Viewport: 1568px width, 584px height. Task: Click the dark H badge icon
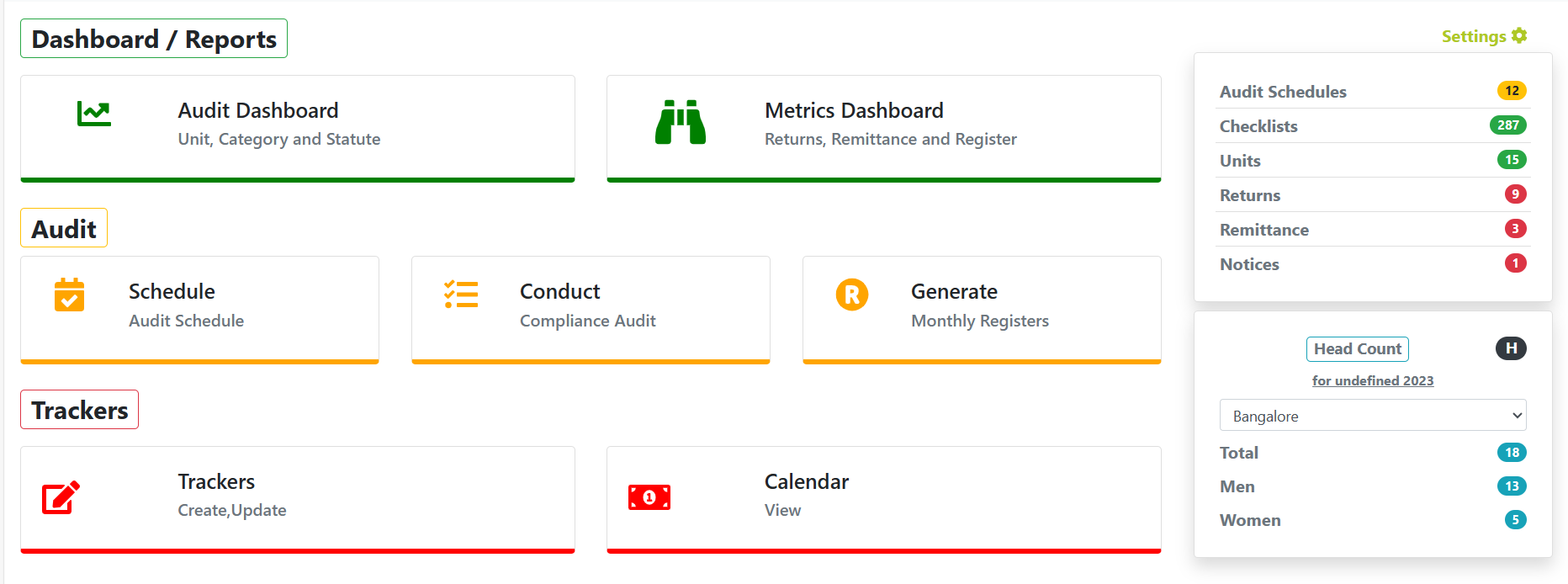1511,348
